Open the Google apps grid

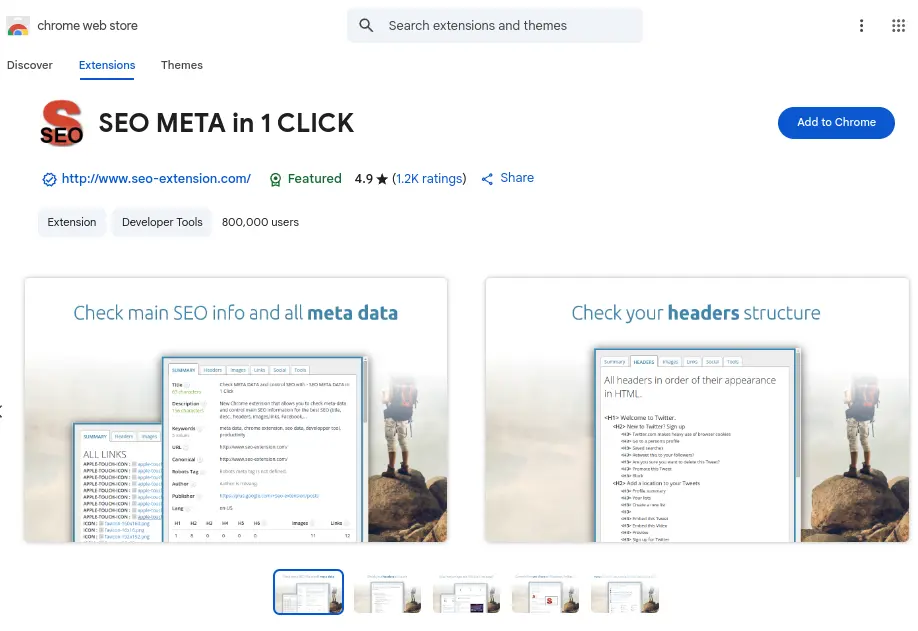pos(898,25)
